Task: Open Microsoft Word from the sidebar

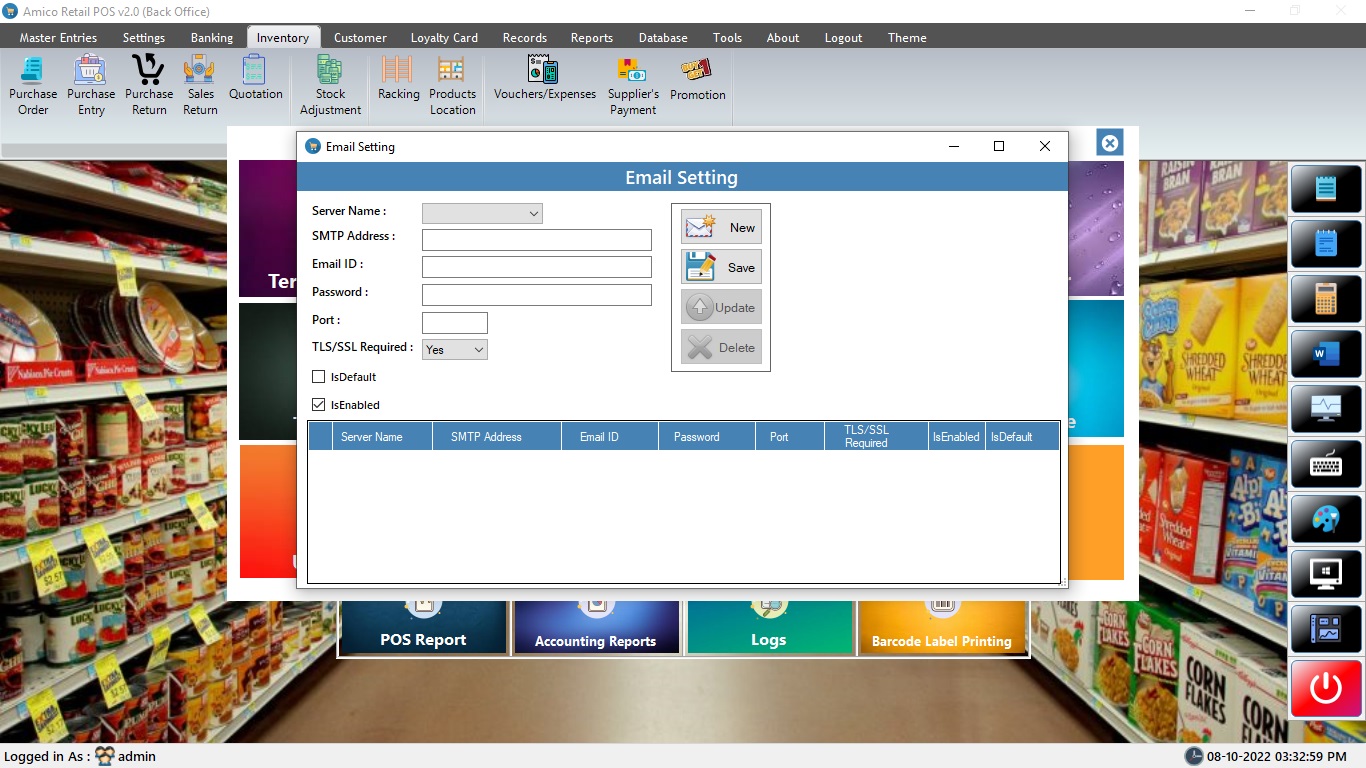Action: (1326, 353)
